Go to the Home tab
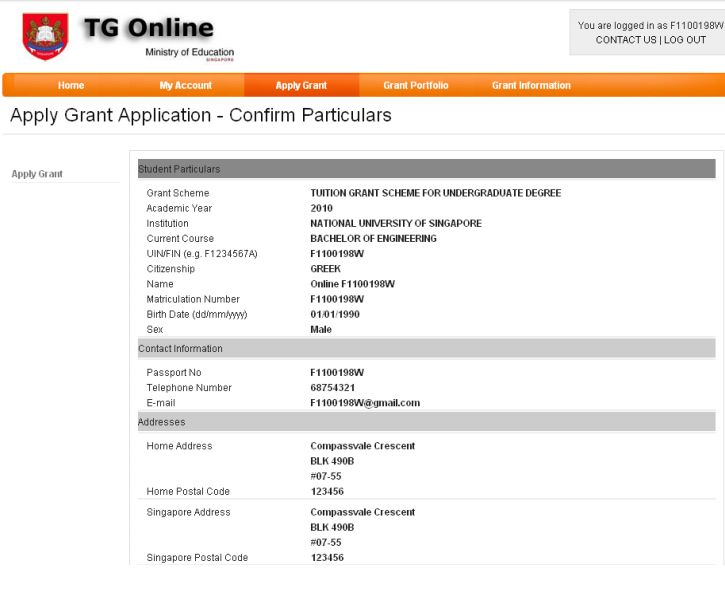This screenshot has height=602, width=725. [x=71, y=86]
